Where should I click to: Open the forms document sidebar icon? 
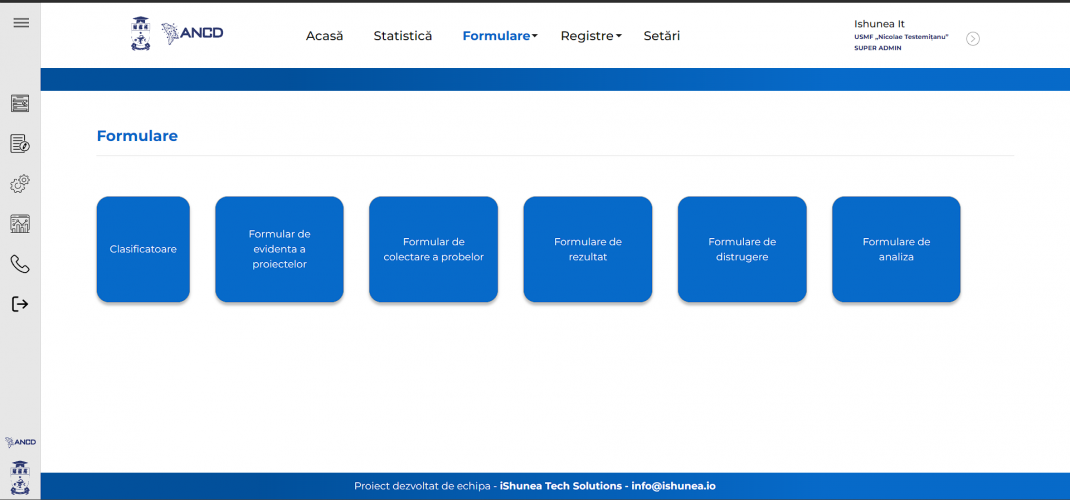tap(20, 143)
